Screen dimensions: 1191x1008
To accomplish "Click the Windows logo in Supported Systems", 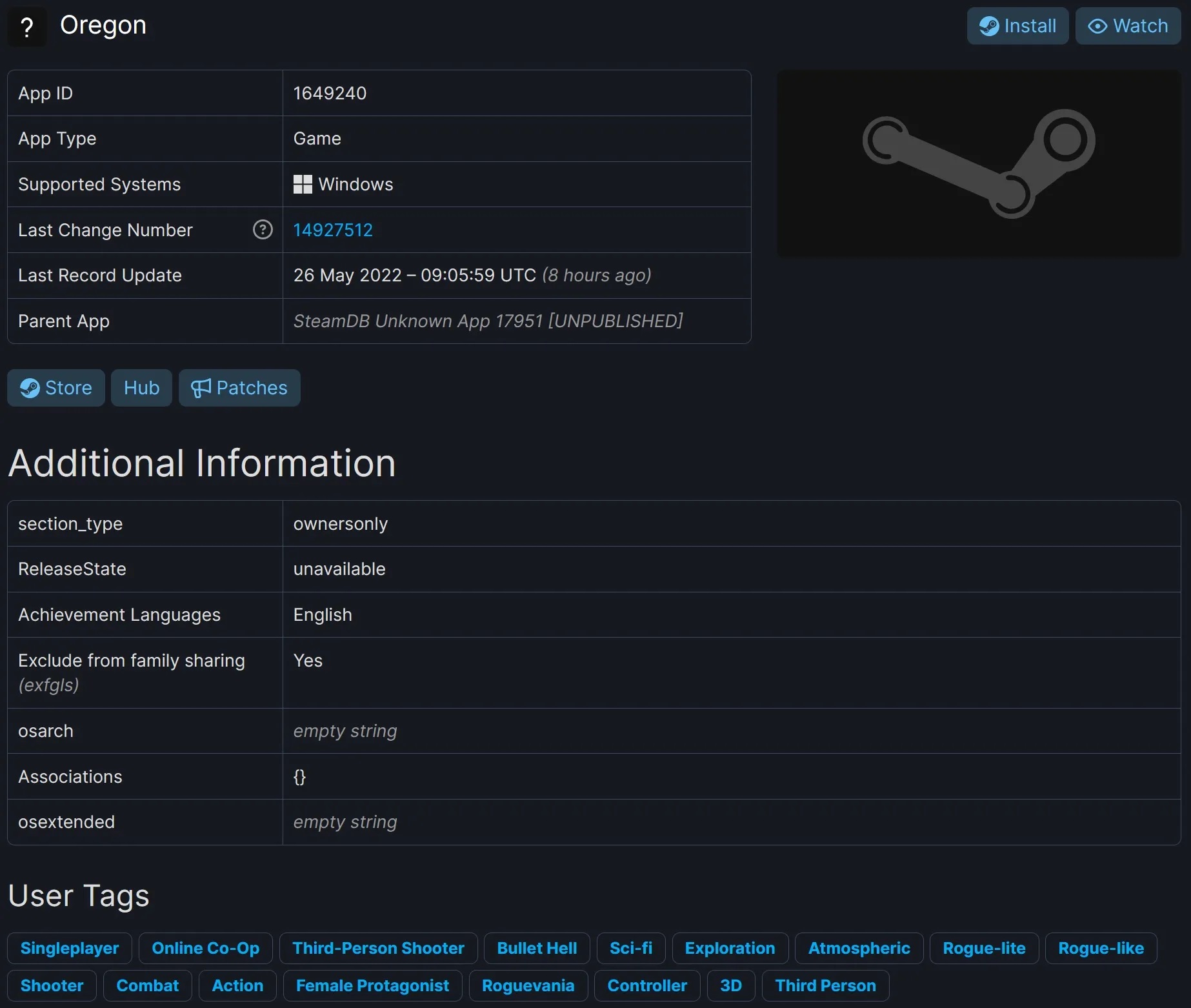I will 303,185.
